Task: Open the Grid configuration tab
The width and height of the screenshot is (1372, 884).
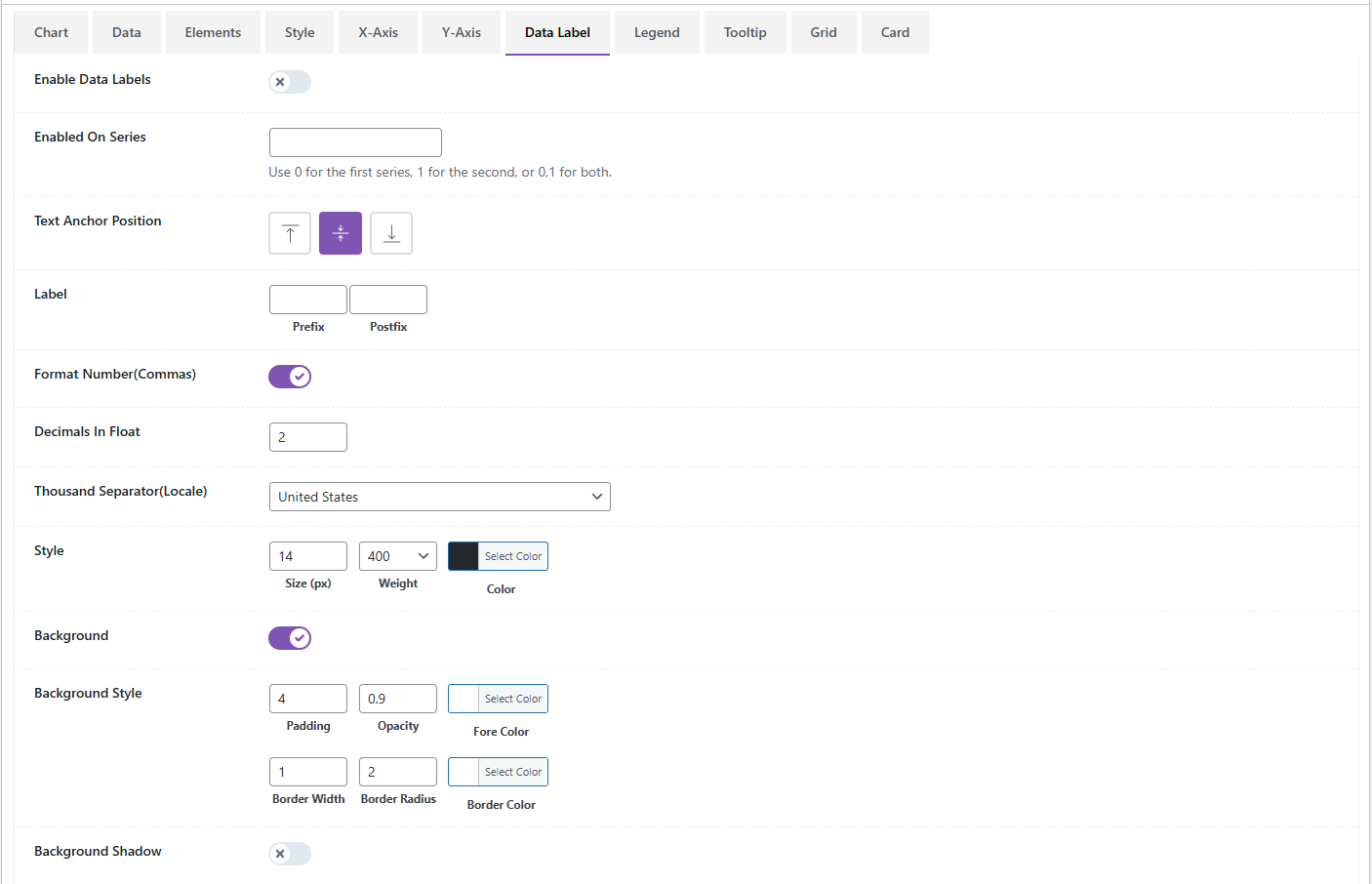Action: tap(824, 32)
